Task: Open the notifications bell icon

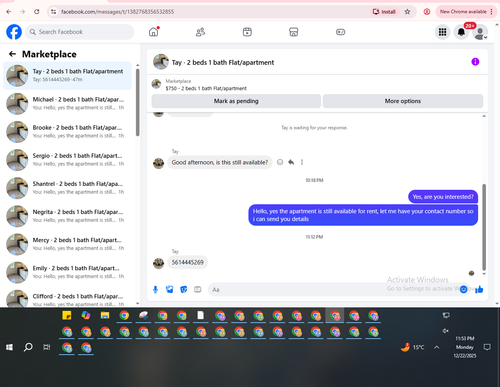Action: pyautogui.click(x=461, y=32)
